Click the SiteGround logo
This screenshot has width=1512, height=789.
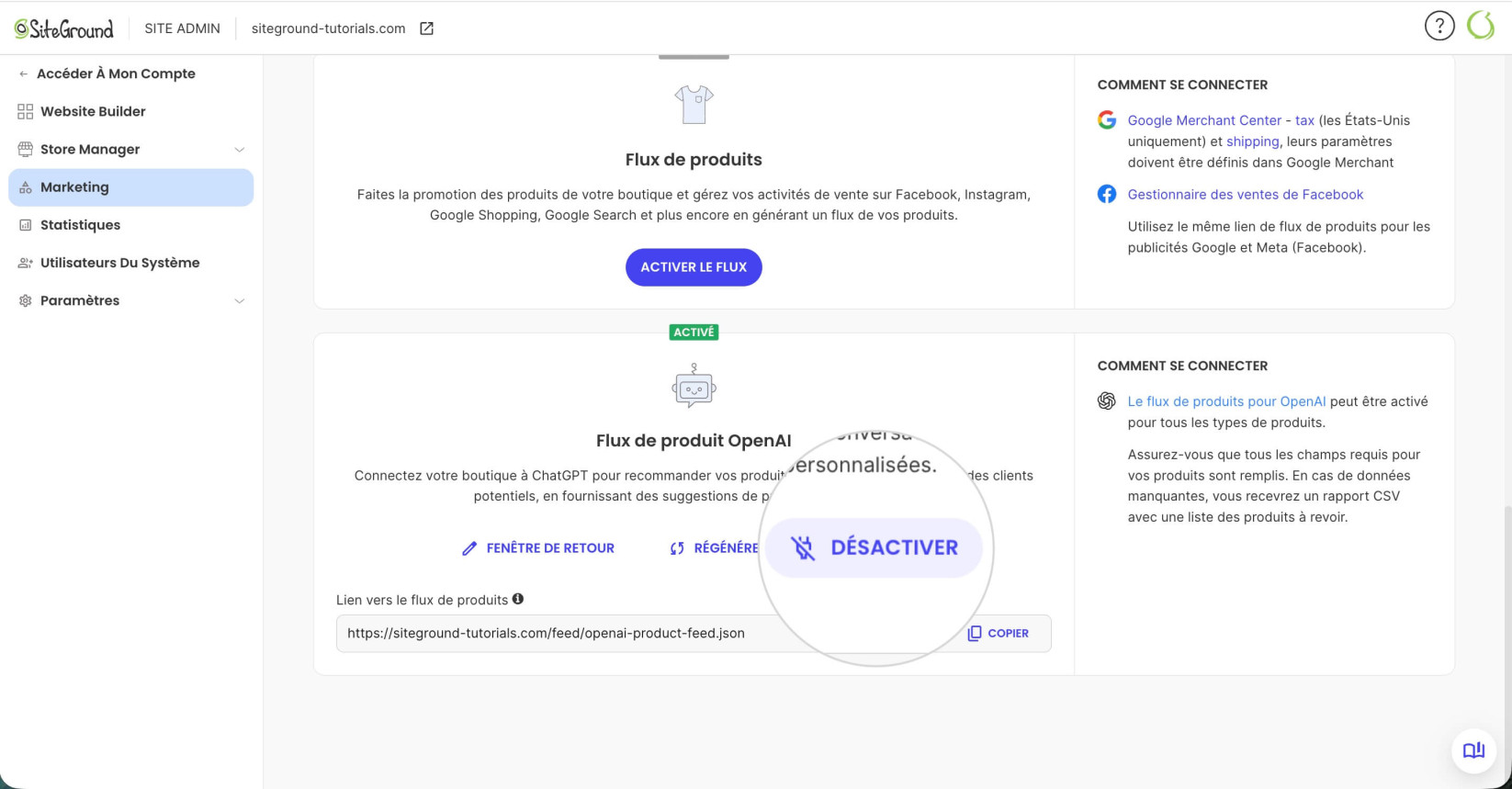click(x=64, y=28)
